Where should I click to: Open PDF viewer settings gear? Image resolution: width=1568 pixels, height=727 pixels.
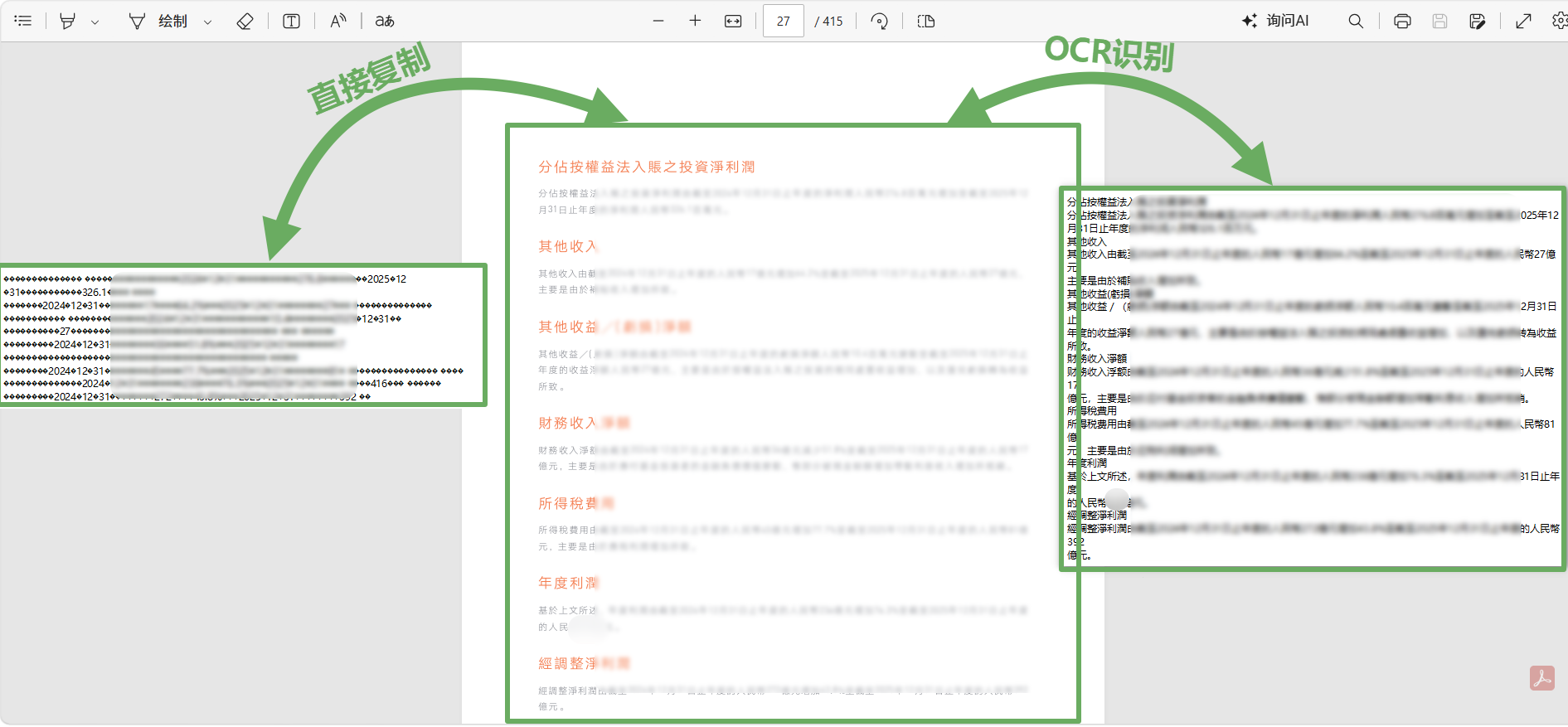coord(1559,21)
